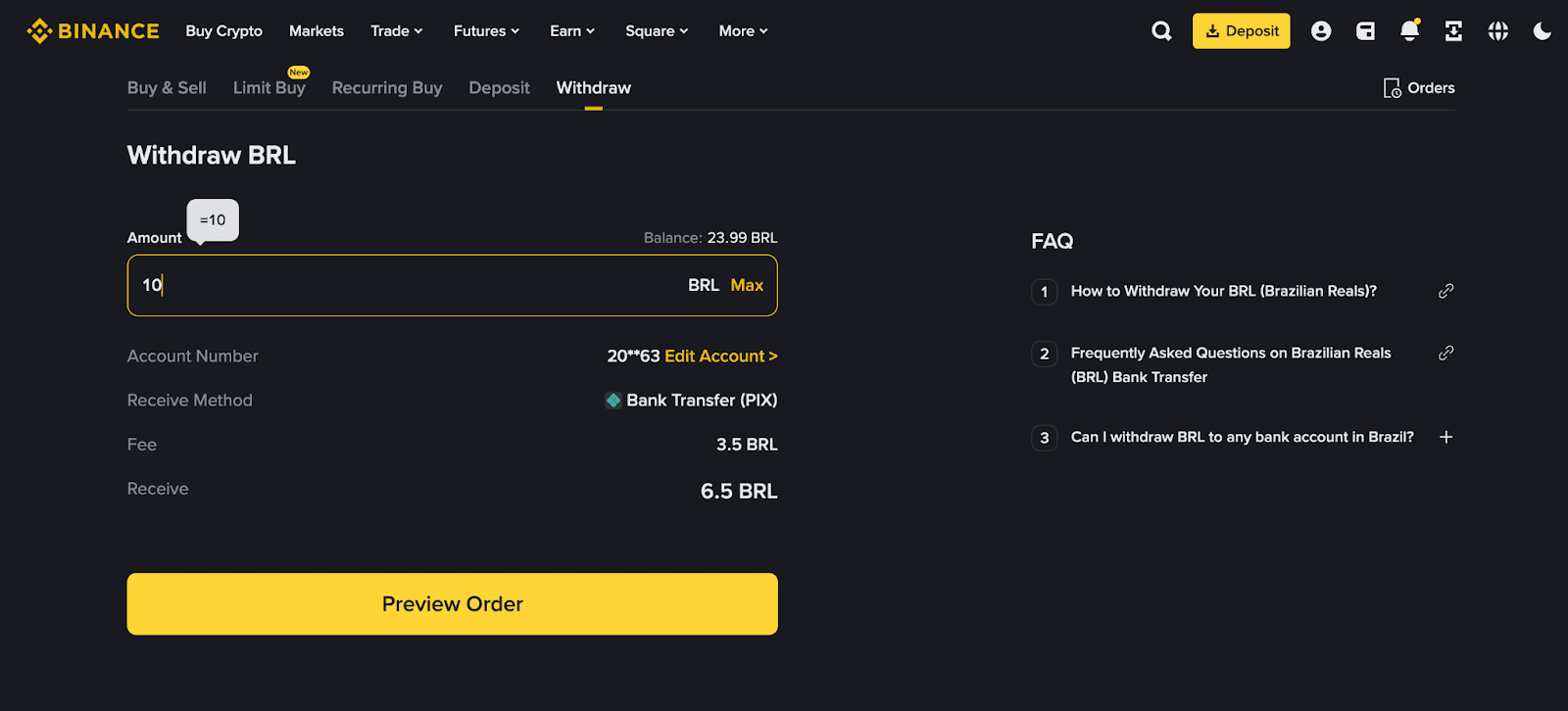This screenshot has width=1568, height=711.
Task: Expand the Earn dropdown menu
Action: coord(572,31)
